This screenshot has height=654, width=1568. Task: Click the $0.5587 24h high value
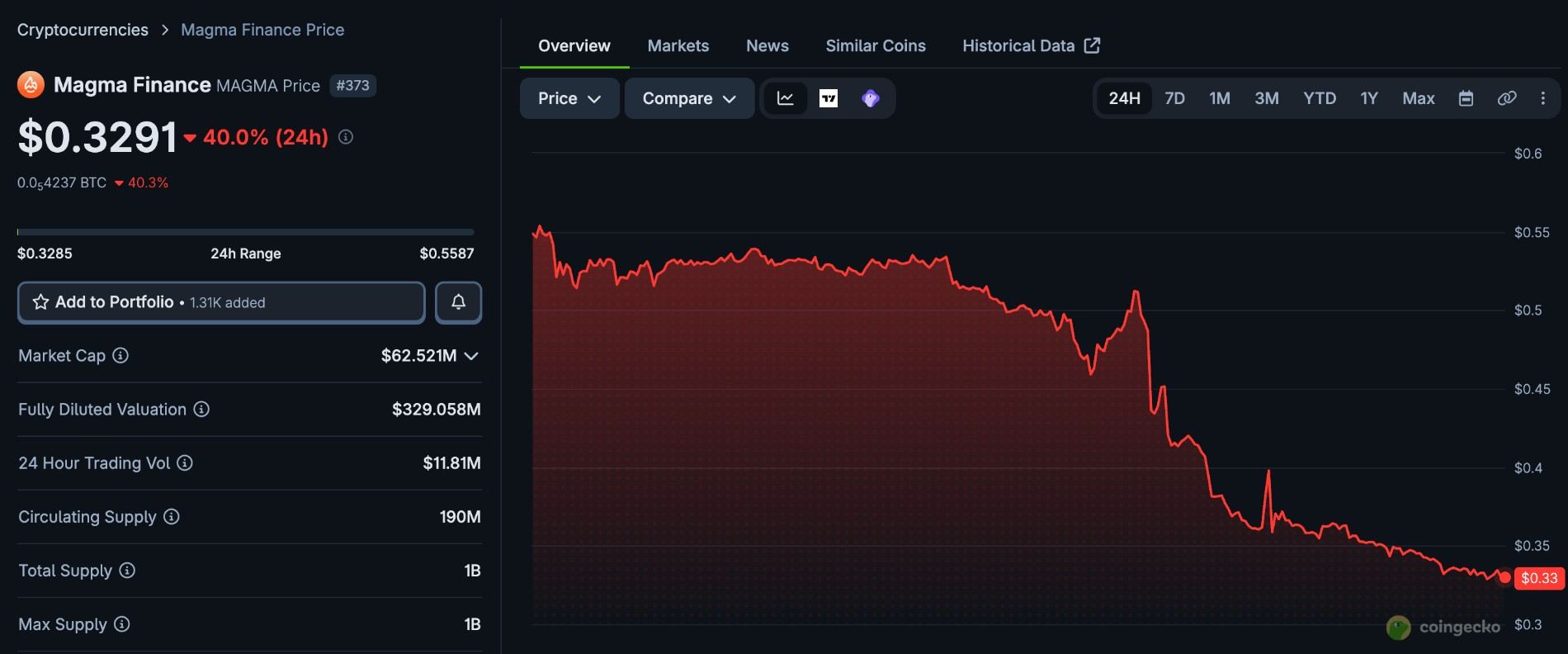click(x=446, y=254)
